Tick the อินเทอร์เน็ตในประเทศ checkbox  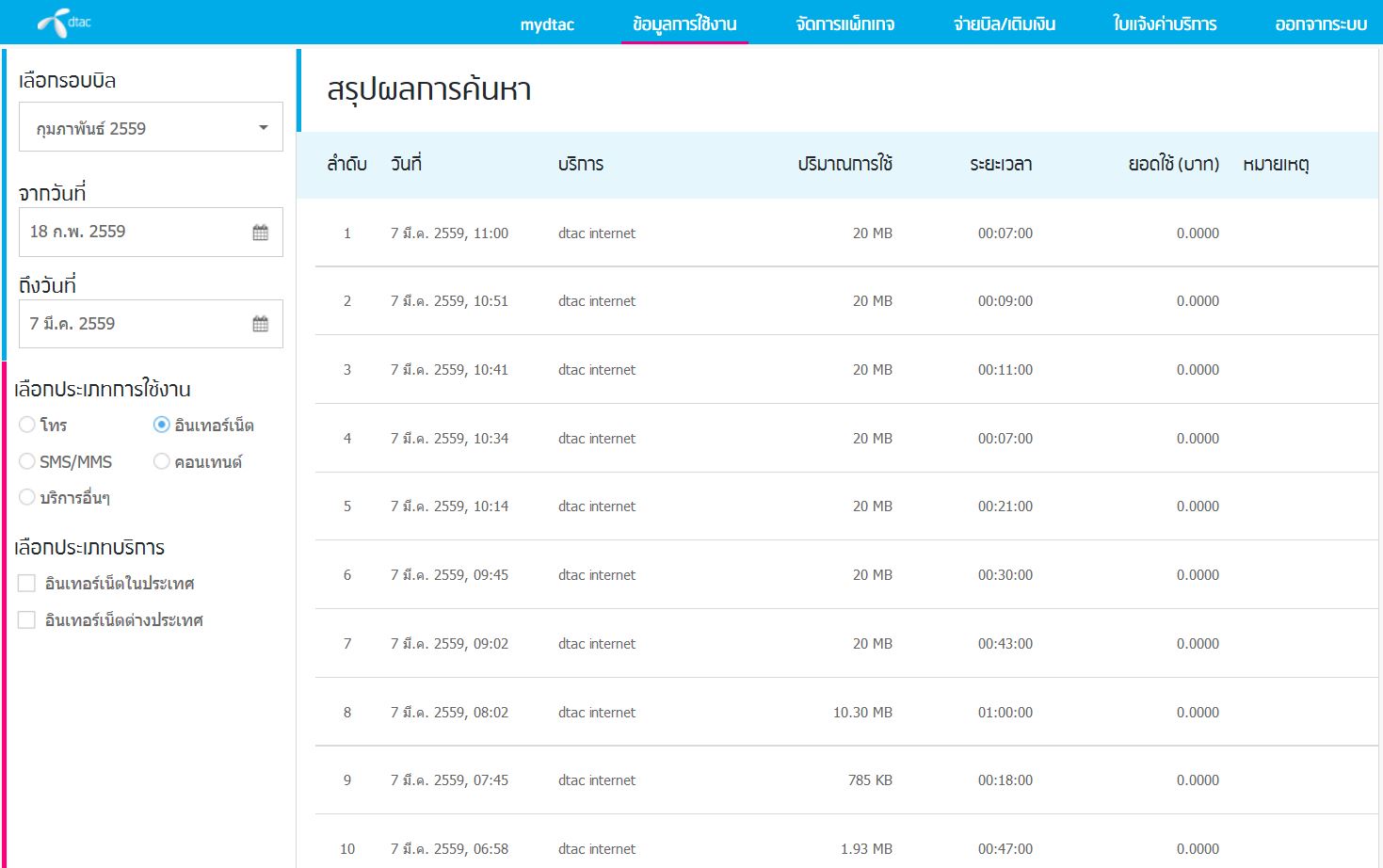(x=26, y=584)
